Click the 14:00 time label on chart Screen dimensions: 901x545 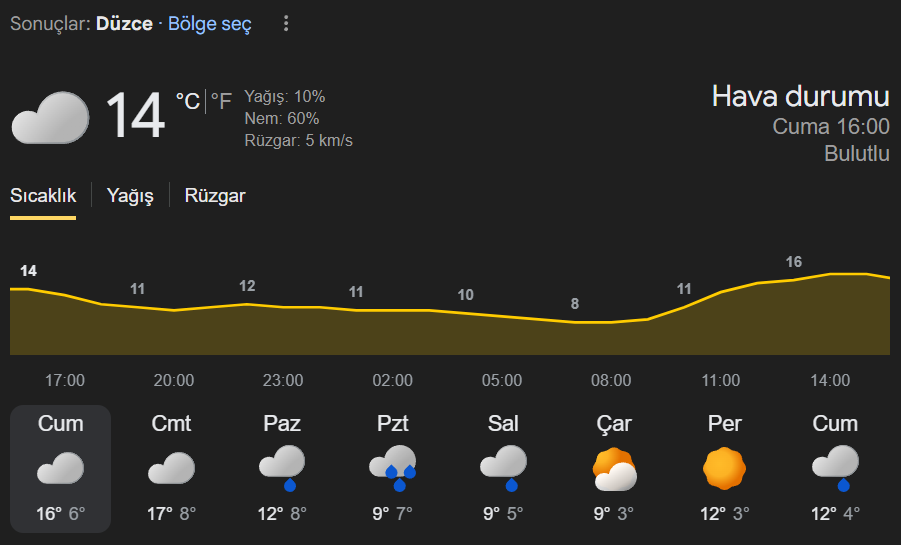pyautogui.click(x=830, y=381)
